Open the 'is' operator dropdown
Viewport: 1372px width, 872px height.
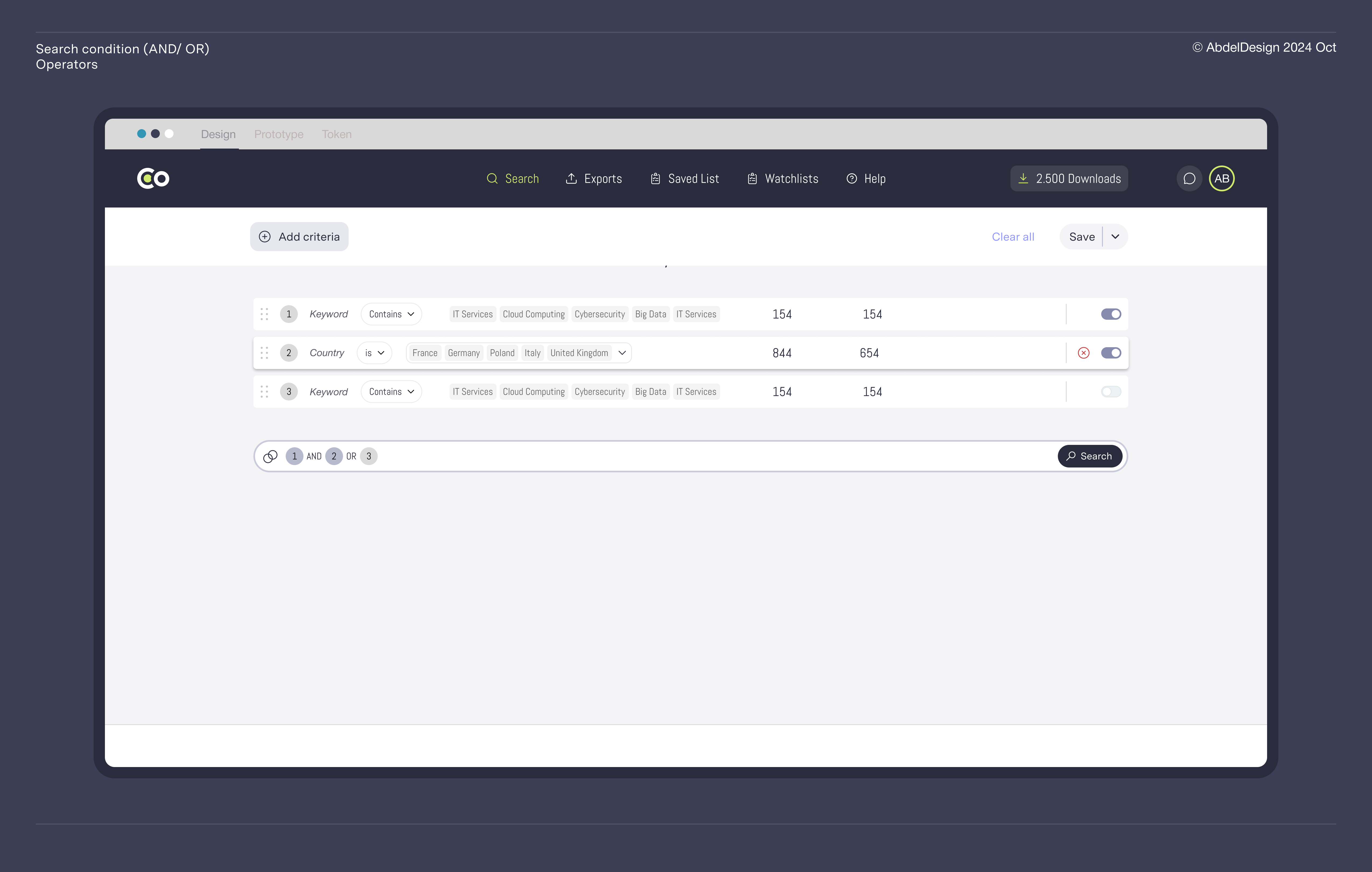(374, 353)
